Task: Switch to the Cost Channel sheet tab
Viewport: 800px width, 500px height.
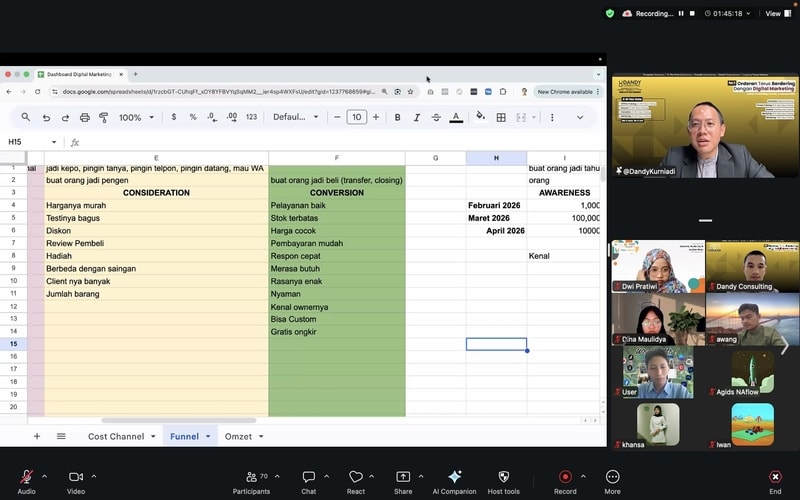Action: (x=116, y=436)
